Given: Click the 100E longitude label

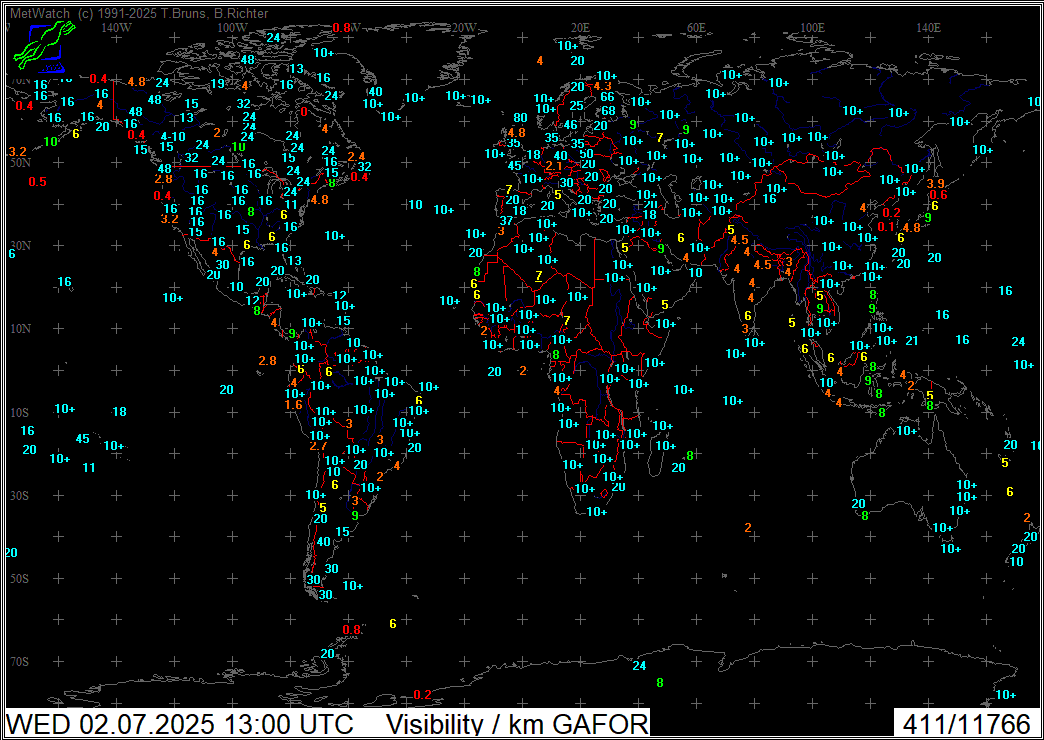Looking at the screenshot, I should click(812, 28).
